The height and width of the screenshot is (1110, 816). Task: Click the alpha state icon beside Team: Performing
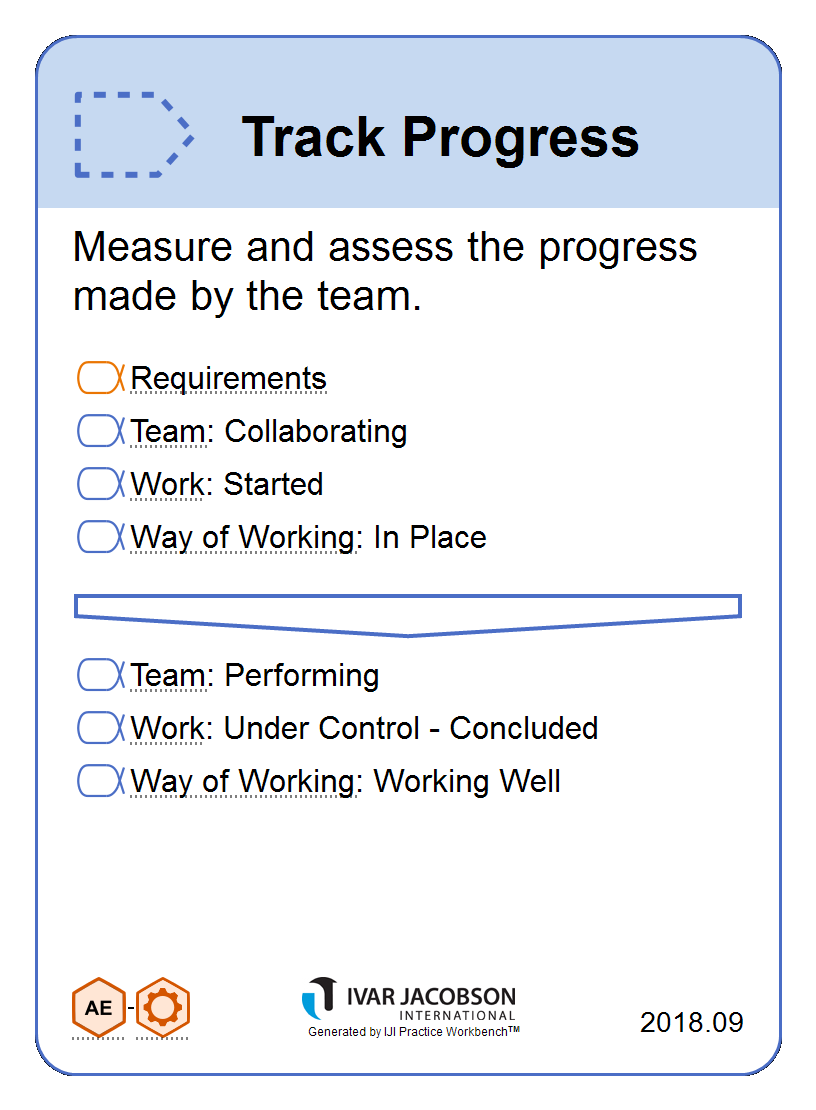pos(101,675)
